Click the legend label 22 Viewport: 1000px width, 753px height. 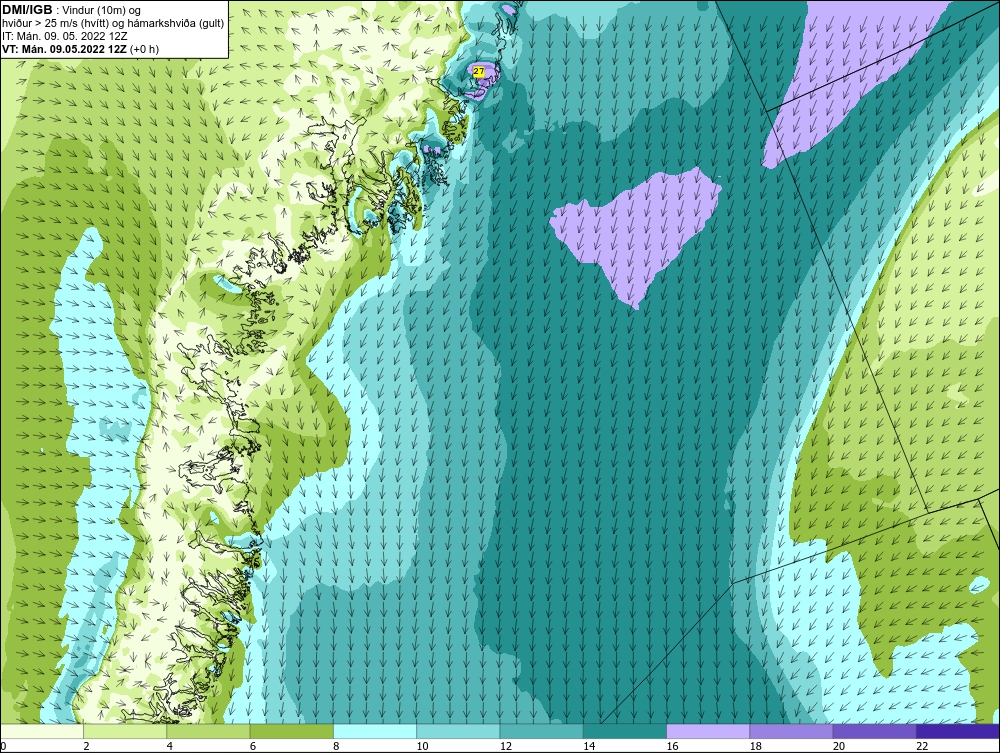point(922,746)
